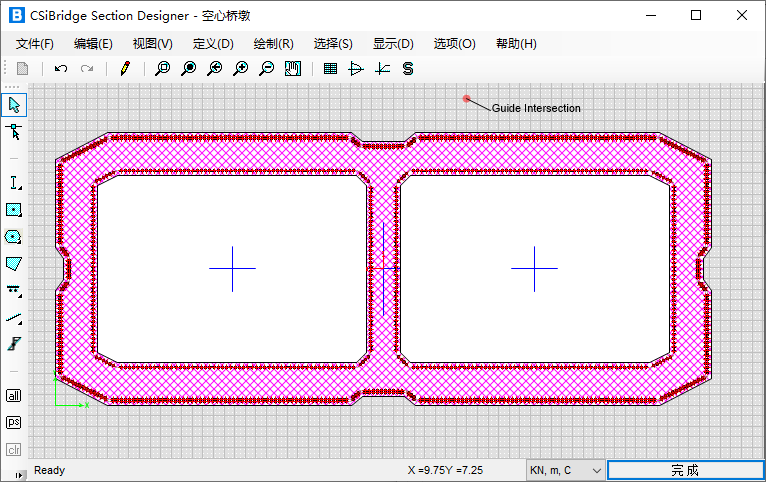This screenshot has width=766, height=482.
Task: Open the units dropdown showing KN, m, C
Action: point(565,470)
